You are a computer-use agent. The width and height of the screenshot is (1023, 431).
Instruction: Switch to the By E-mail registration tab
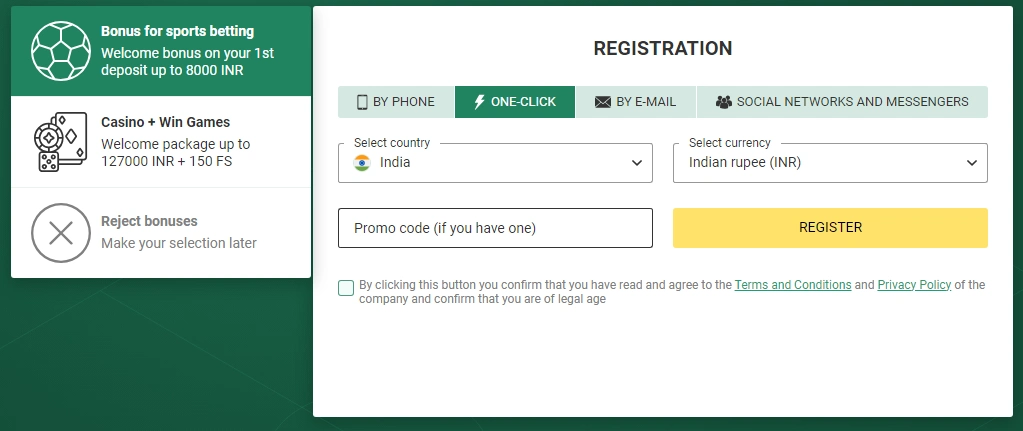(x=635, y=102)
